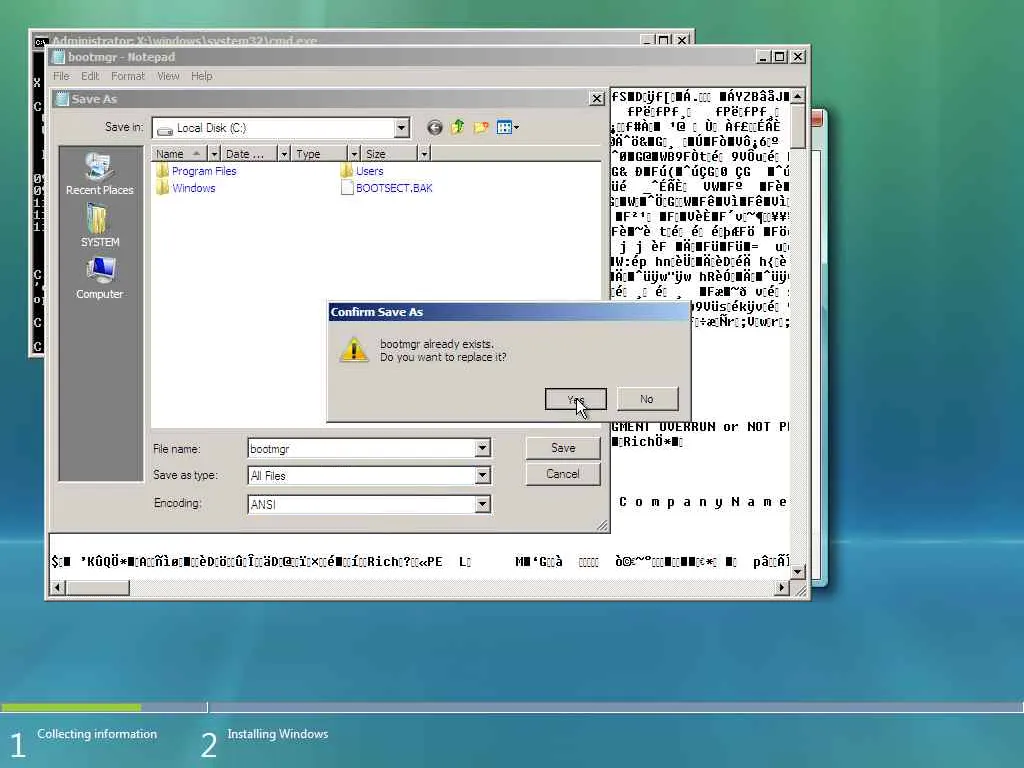
Task: Click Notepad vertical scrollbar up arrow
Action: pyautogui.click(x=798, y=97)
